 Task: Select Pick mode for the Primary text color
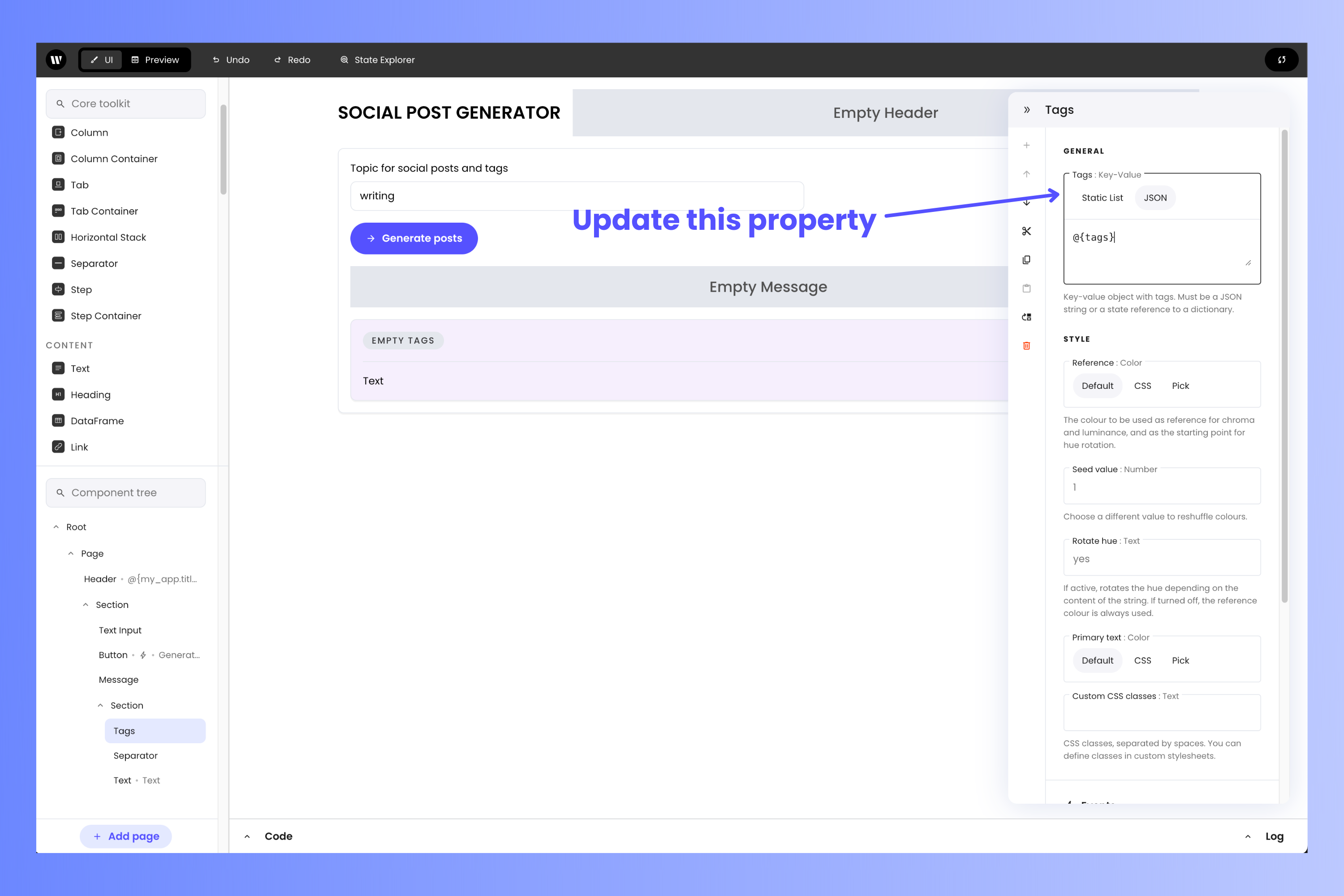pos(1180,660)
